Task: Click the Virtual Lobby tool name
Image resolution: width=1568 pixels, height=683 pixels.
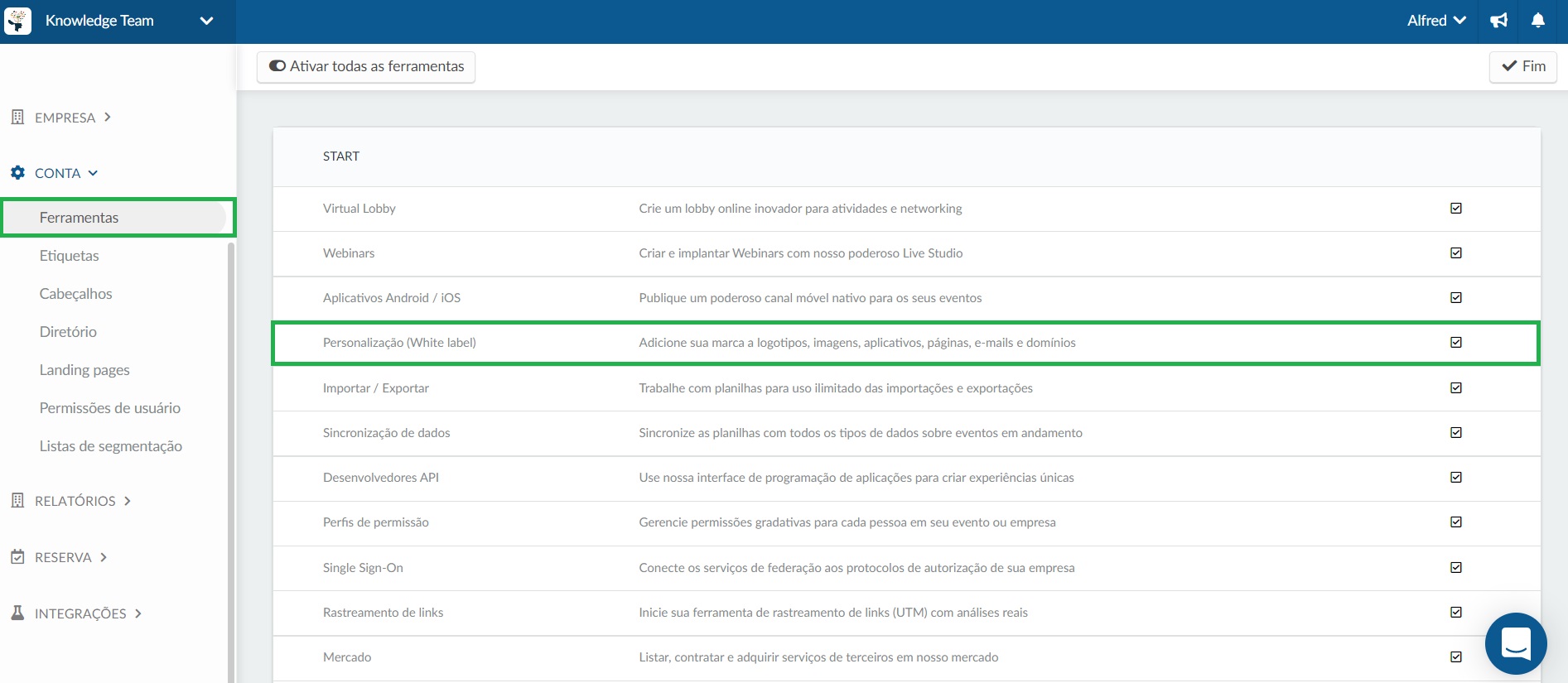Action: pos(359,209)
